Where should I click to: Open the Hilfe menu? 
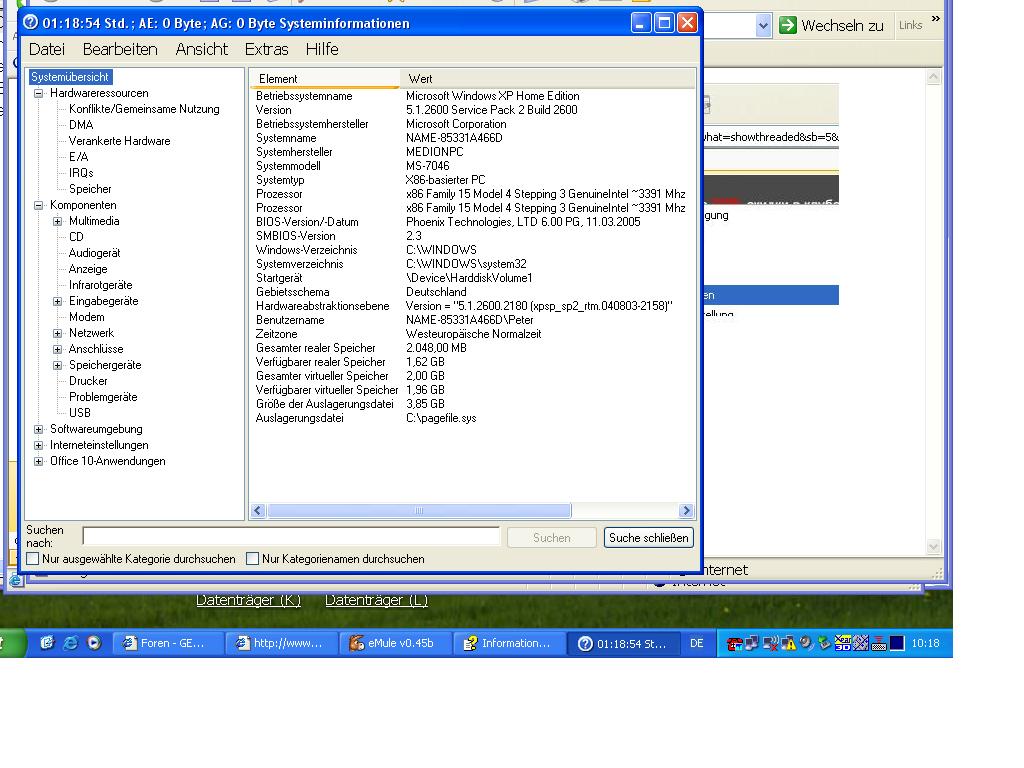tap(322, 49)
